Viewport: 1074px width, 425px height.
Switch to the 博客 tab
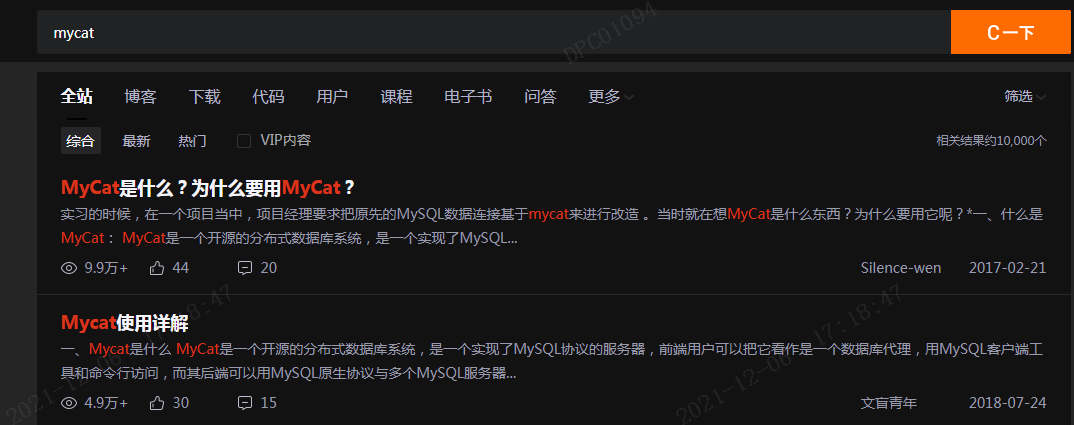coord(140,97)
